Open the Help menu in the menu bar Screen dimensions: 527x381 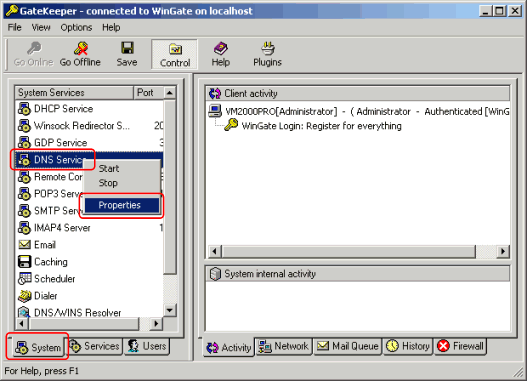(x=111, y=27)
